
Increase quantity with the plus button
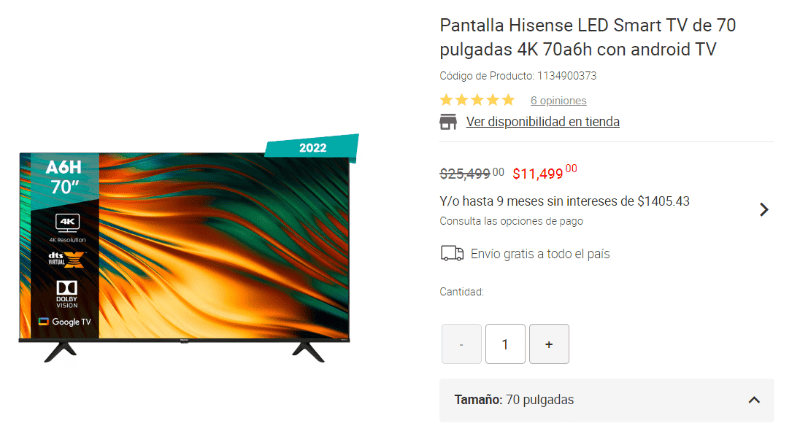coord(549,344)
